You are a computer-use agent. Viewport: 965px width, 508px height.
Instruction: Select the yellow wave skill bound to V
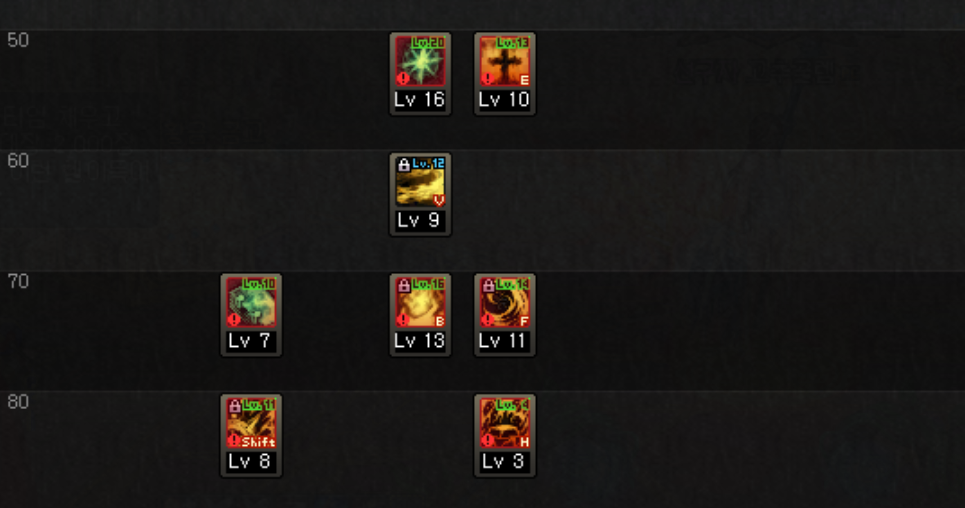(x=420, y=182)
